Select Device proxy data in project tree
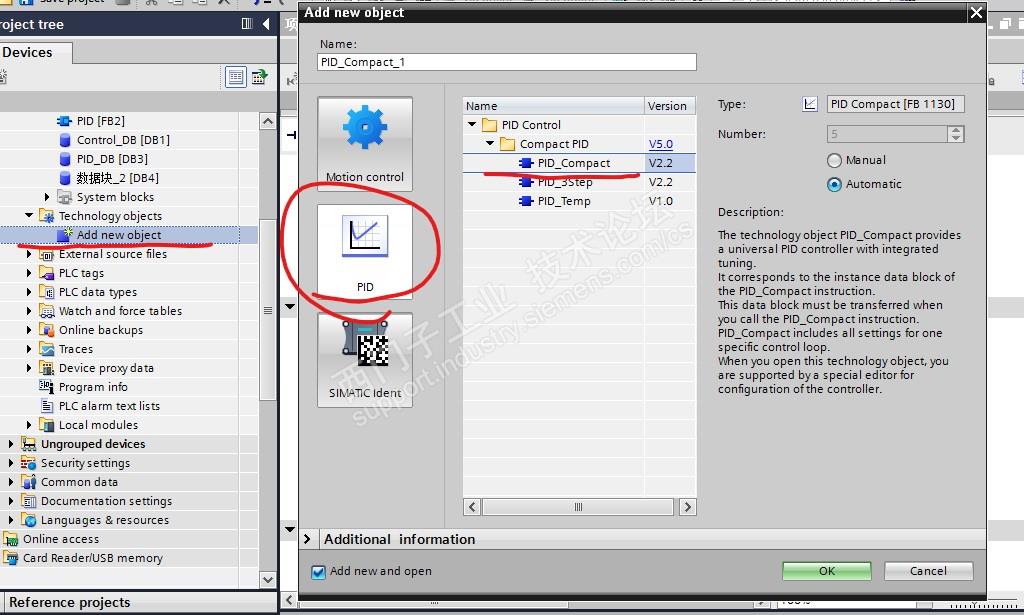The width and height of the screenshot is (1024, 615). 106,368
